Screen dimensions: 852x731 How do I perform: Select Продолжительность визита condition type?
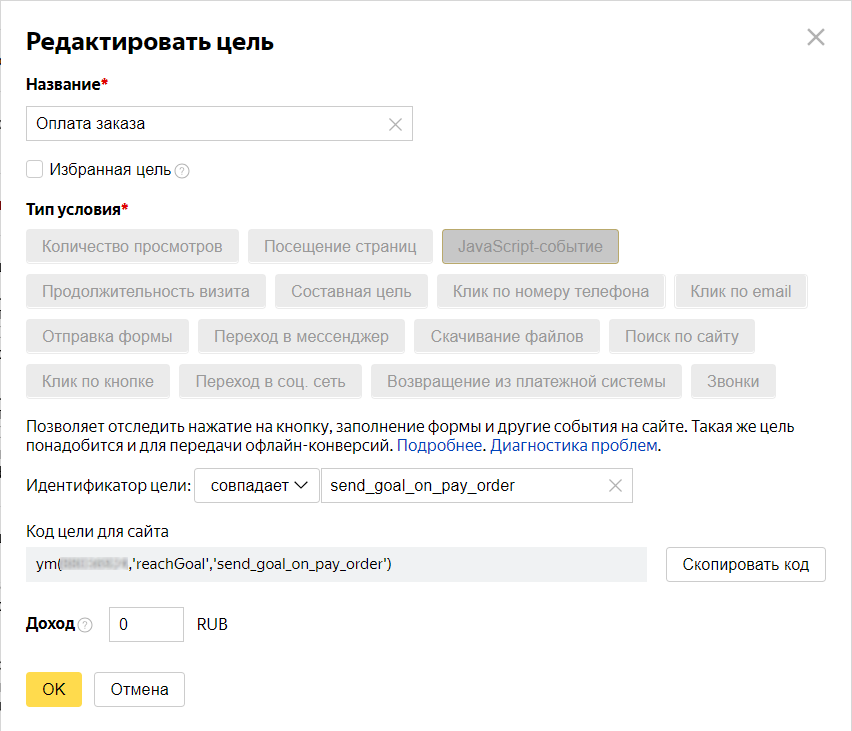(x=146, y=291)
